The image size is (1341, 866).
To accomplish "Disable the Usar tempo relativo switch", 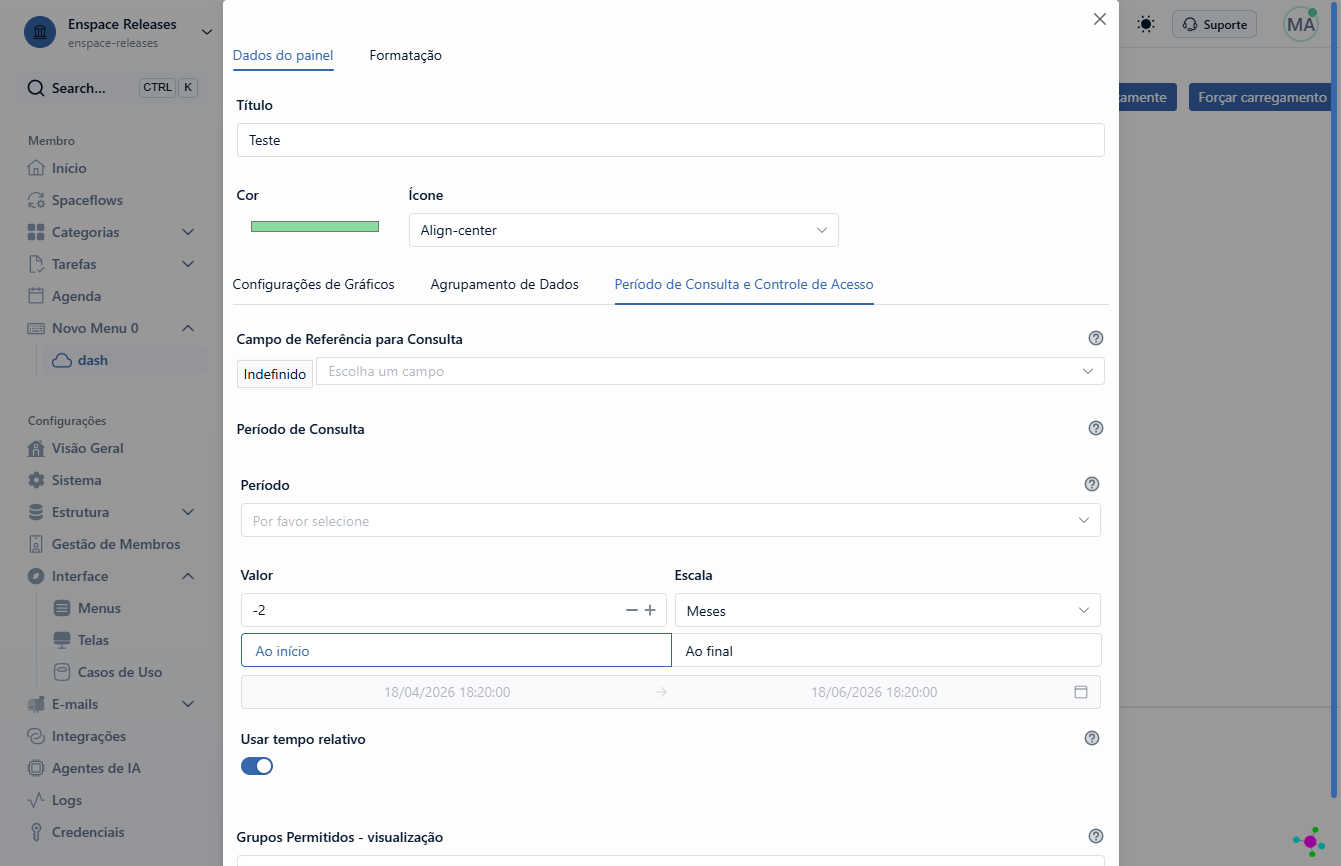I will (257, 766).
